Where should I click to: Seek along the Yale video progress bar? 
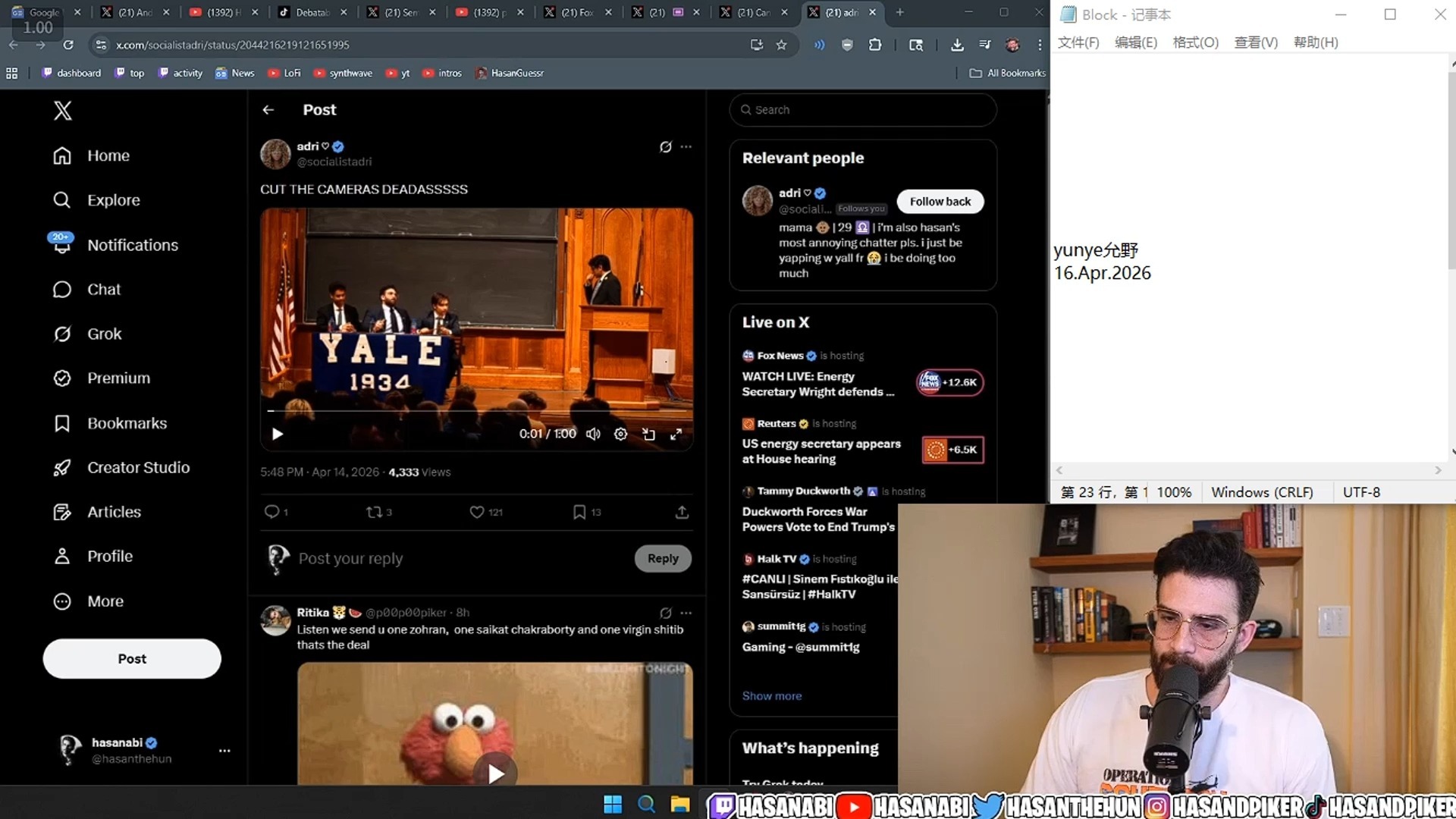476,411
